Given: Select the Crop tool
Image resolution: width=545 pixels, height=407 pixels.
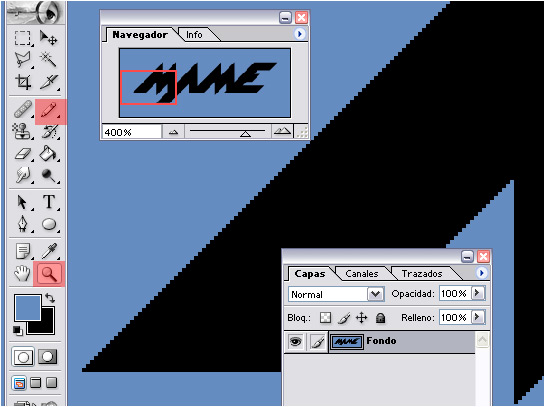Looking at the screenshot, I should (x=23, y=82).
